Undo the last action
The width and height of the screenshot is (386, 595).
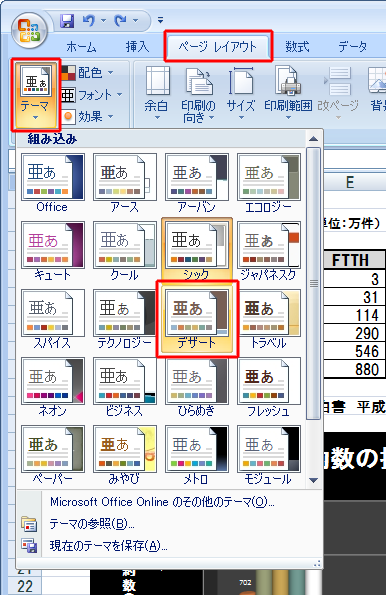click(x=89, y=20)
